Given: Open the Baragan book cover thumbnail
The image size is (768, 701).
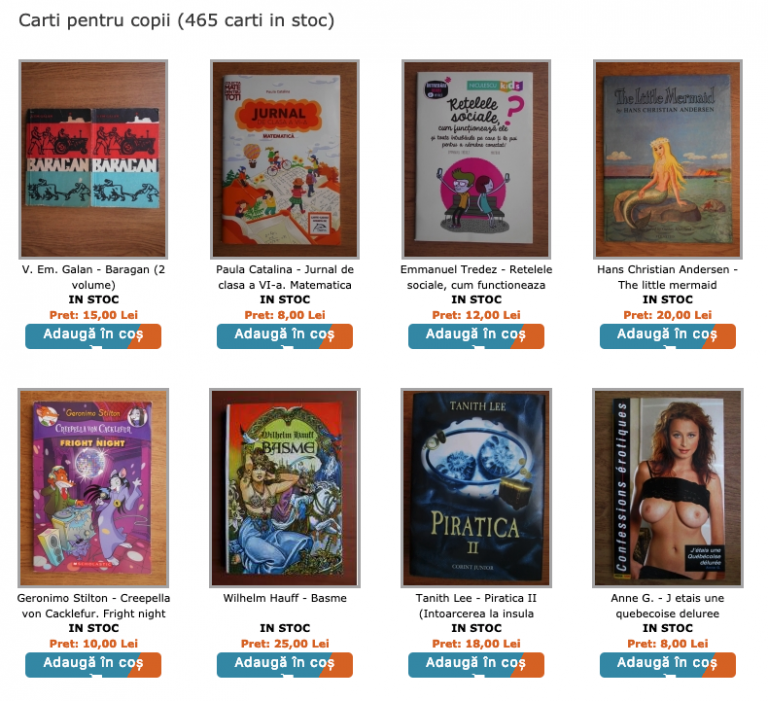Looking at the screenshot, I should 93,159.
